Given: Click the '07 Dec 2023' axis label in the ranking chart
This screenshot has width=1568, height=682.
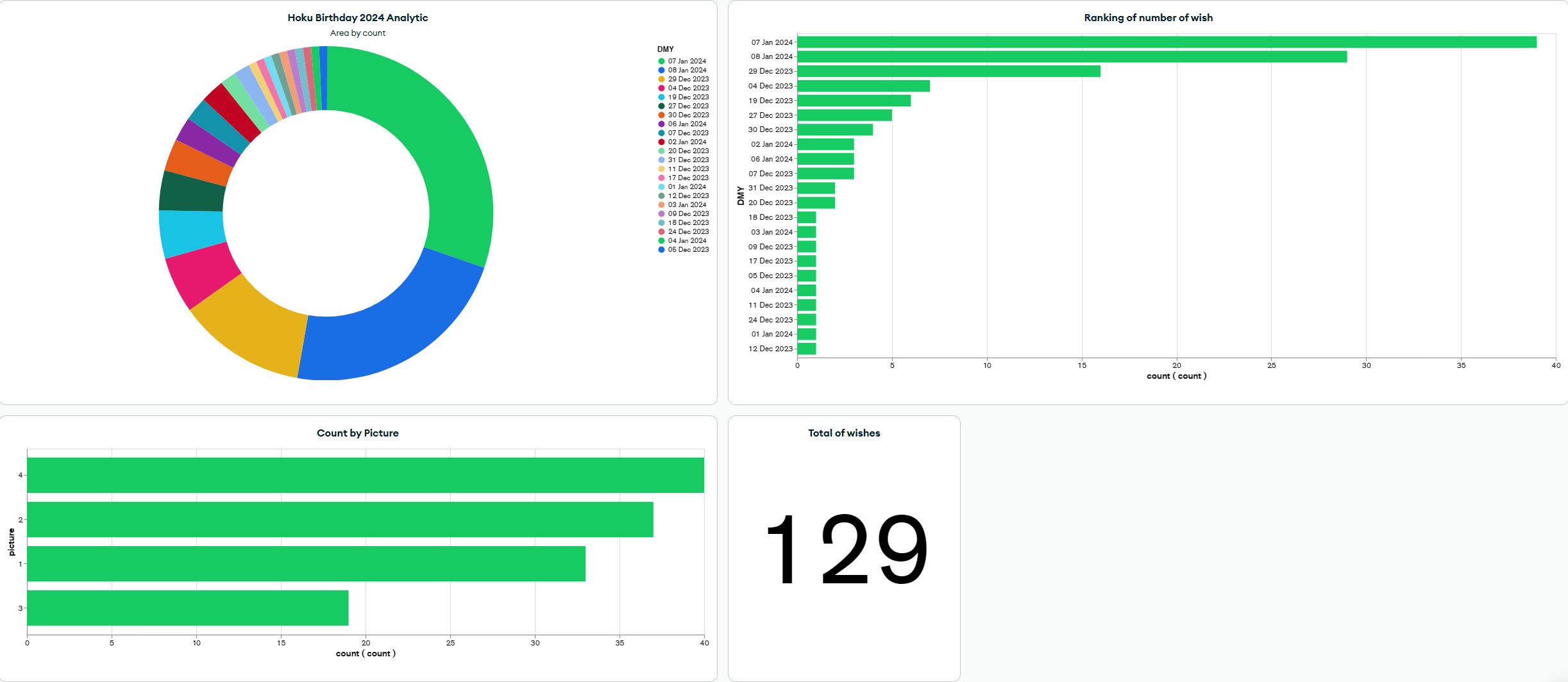Looking at the screenshot, I should point(771,174).
